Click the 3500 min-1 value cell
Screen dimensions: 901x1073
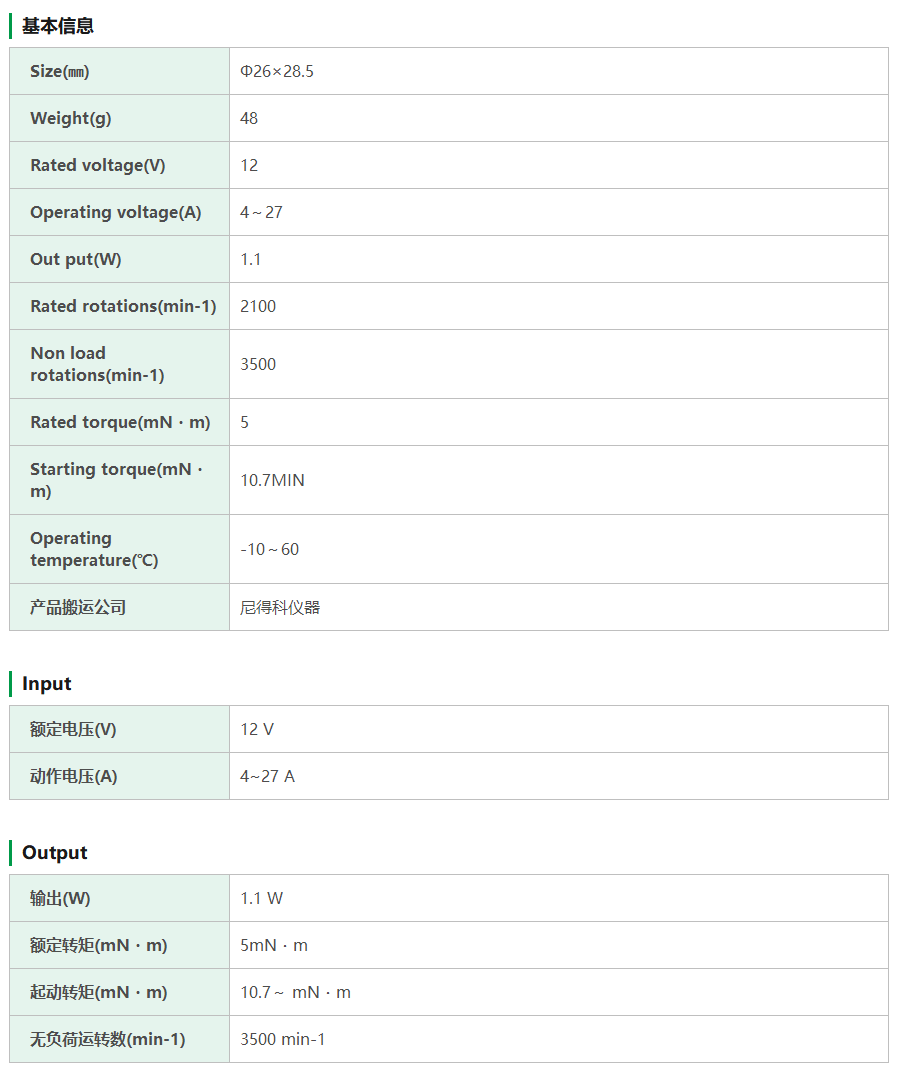(x=283, y=1039)
